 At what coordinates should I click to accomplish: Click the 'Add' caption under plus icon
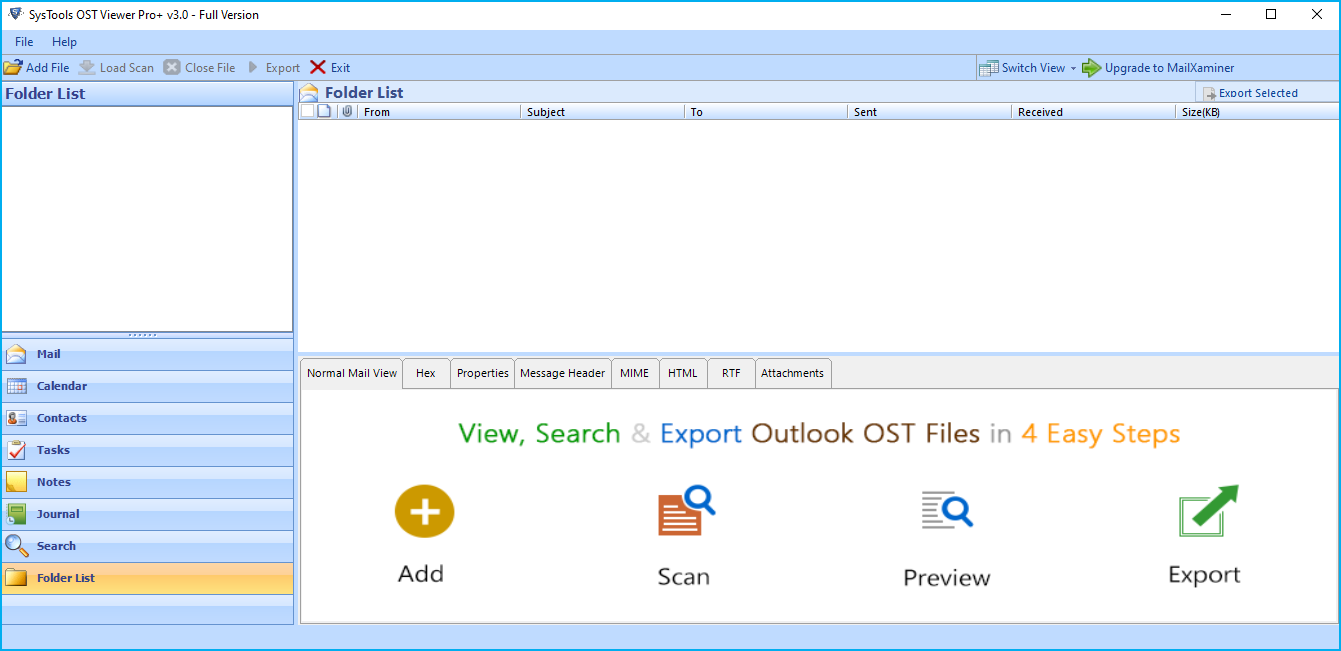pos(421,574)
